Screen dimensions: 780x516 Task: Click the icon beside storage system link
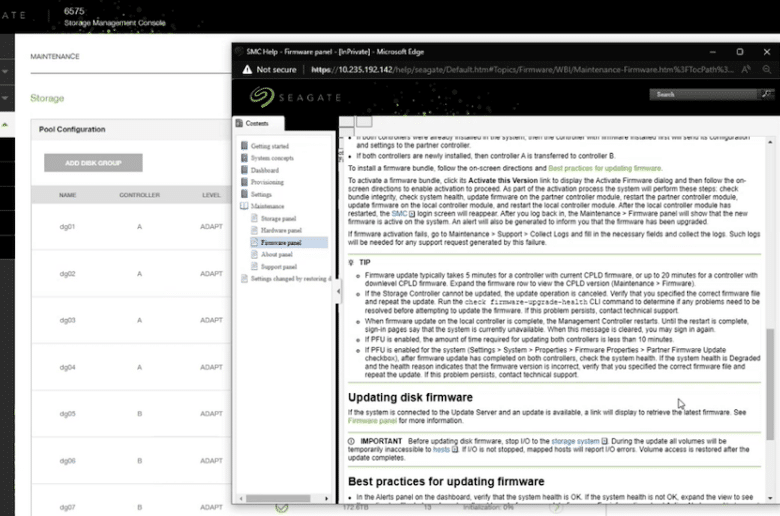(x=604, y=441)
